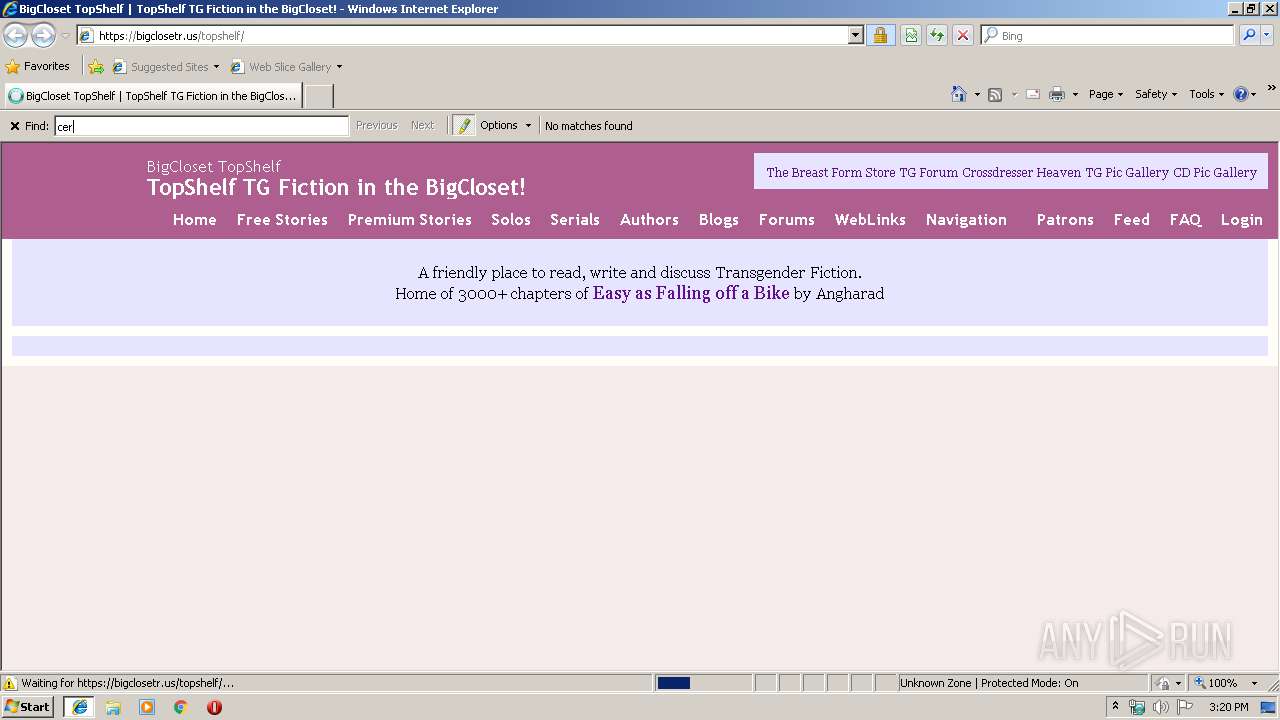Open The Breast Form Store link
This screenshot has height=720, width=1280.
831,172
